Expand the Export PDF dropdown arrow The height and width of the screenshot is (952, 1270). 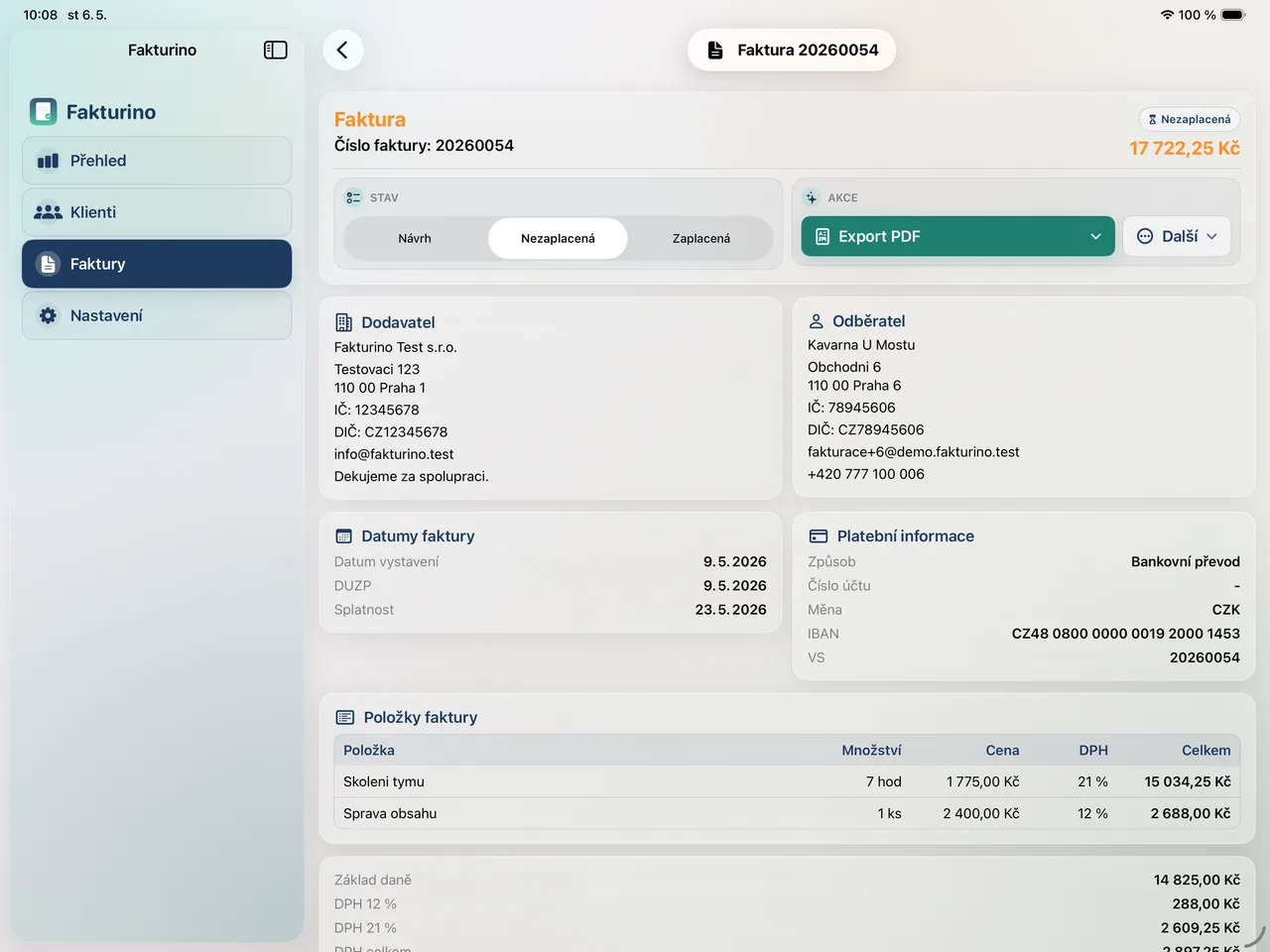pyautogui.click(x=1095, y=236)
